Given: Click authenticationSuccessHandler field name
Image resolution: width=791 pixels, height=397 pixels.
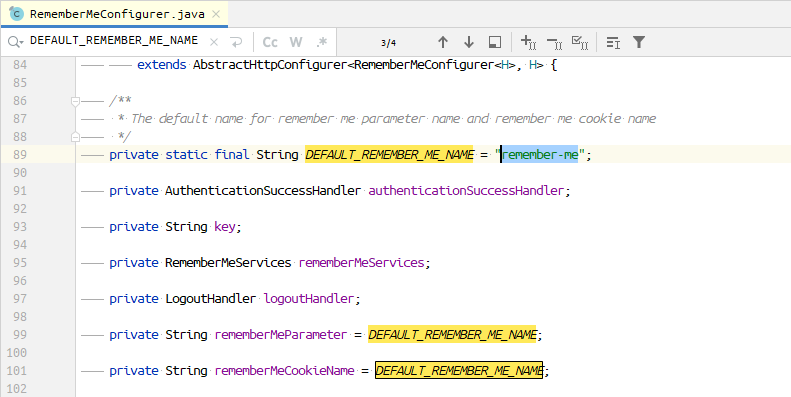Looking at the screenshot, I should [466, 191].
